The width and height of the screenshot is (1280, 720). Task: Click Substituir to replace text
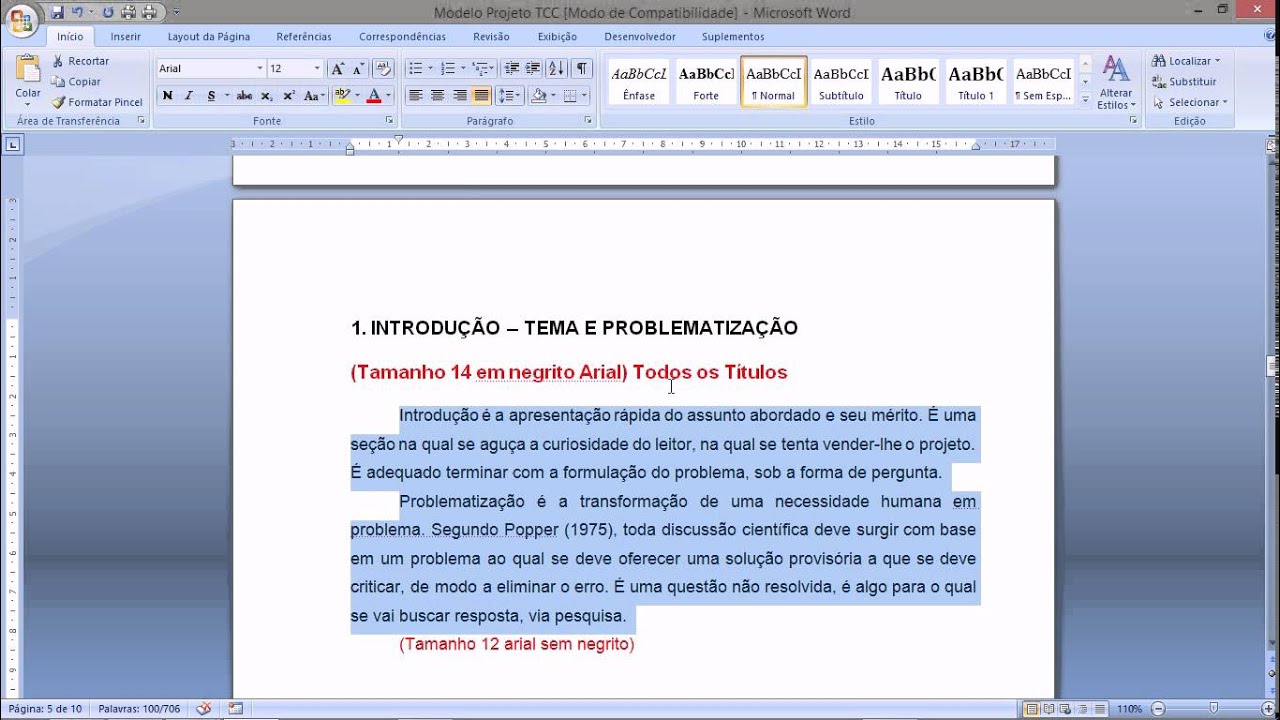pyautogui.click(x=1184, y=82)
